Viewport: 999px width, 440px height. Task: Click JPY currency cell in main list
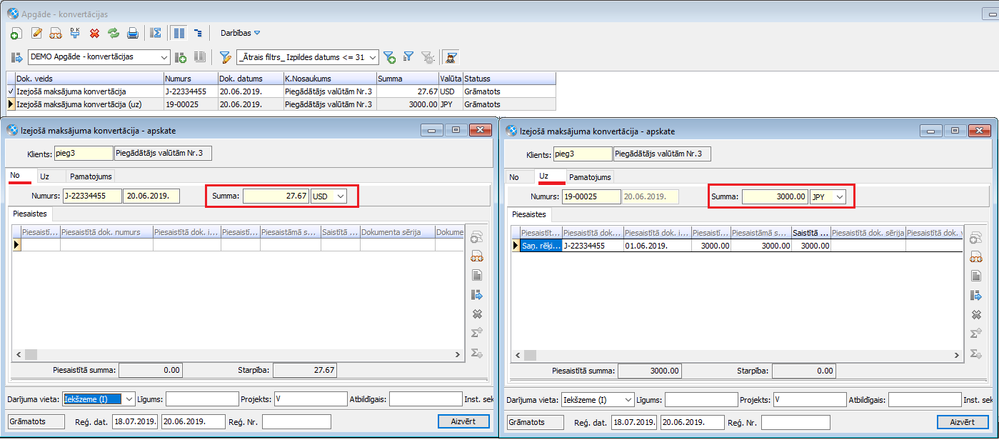[x=450, y=103]
